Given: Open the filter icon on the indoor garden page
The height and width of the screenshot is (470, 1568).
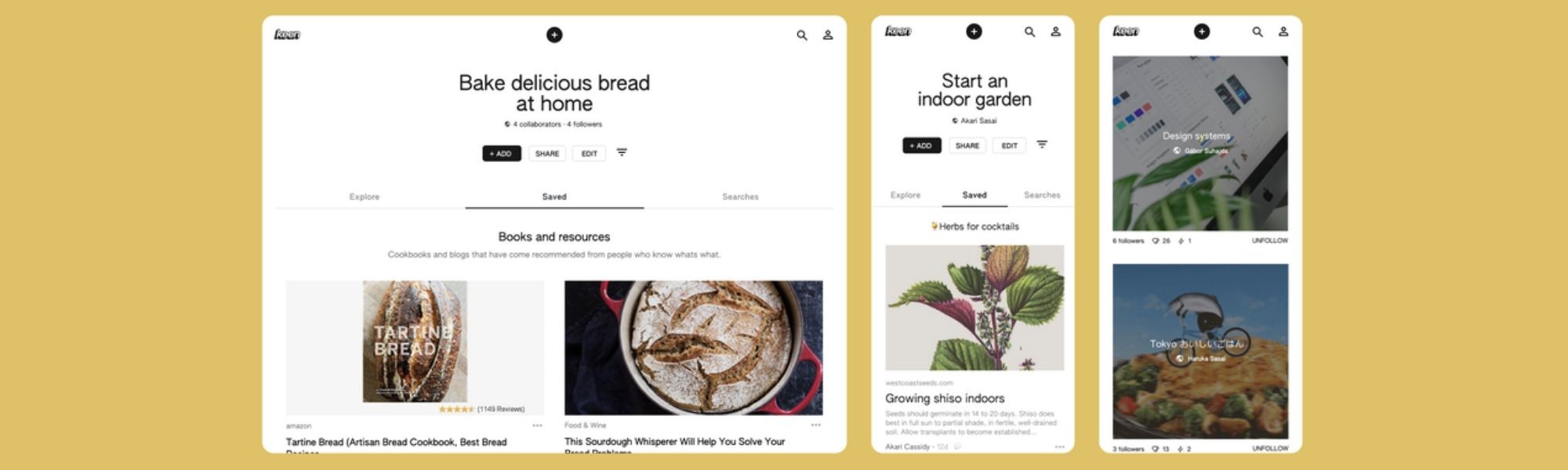Looking at the screenshot, I should coord(1042,145).
